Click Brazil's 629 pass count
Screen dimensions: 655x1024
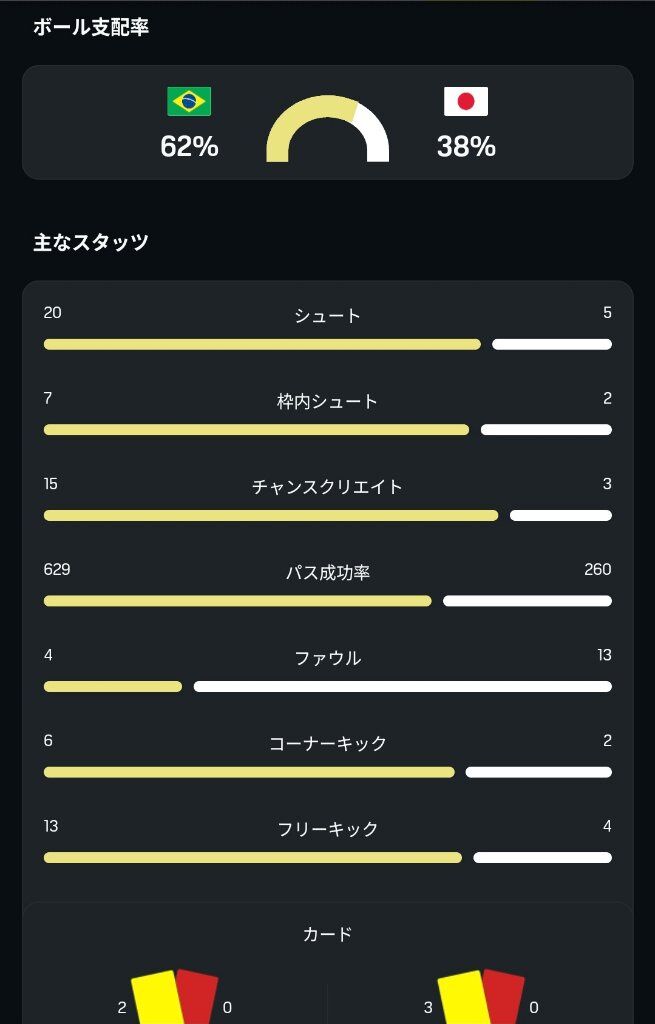click(57, 569)
